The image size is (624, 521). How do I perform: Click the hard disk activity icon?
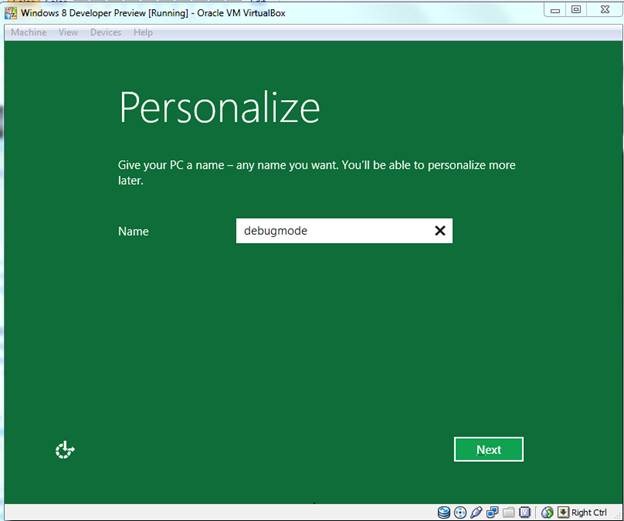pyautogui.click(x=444, y=512)
